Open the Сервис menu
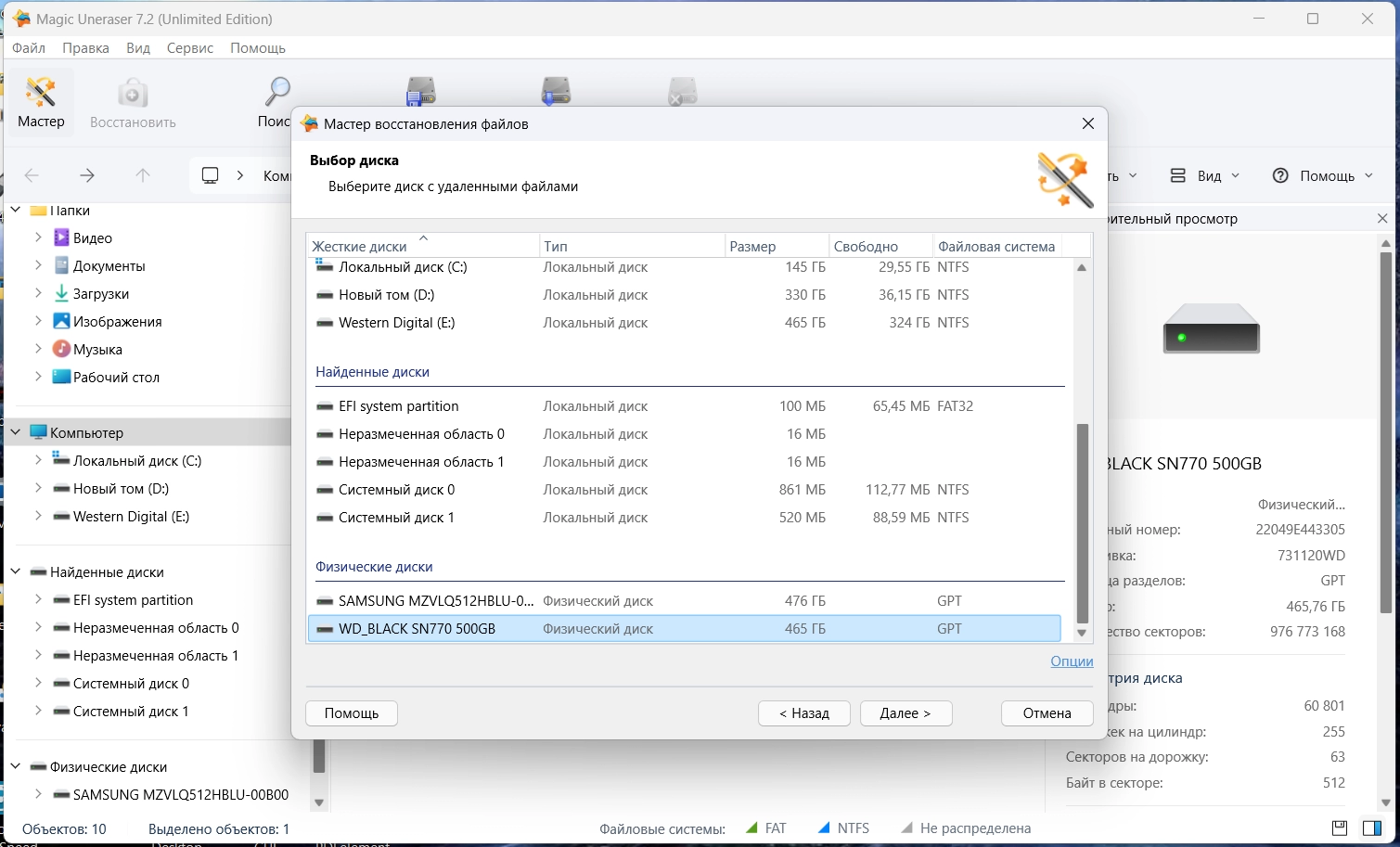The image size is (1400, 847). tap(190, 48)
